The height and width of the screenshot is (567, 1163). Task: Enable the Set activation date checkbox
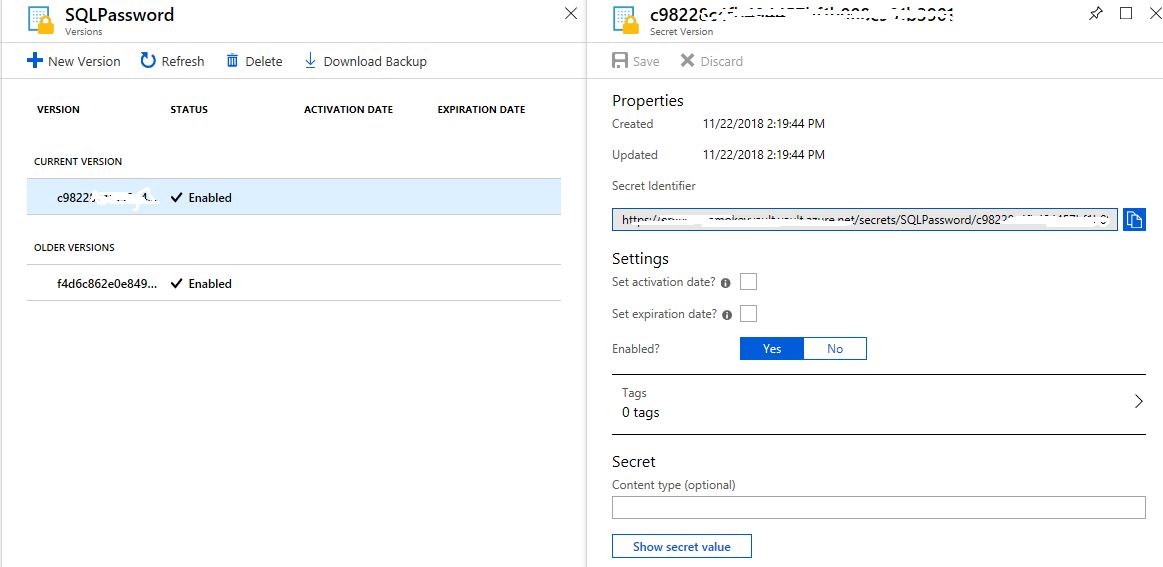[x=748, y=281]
